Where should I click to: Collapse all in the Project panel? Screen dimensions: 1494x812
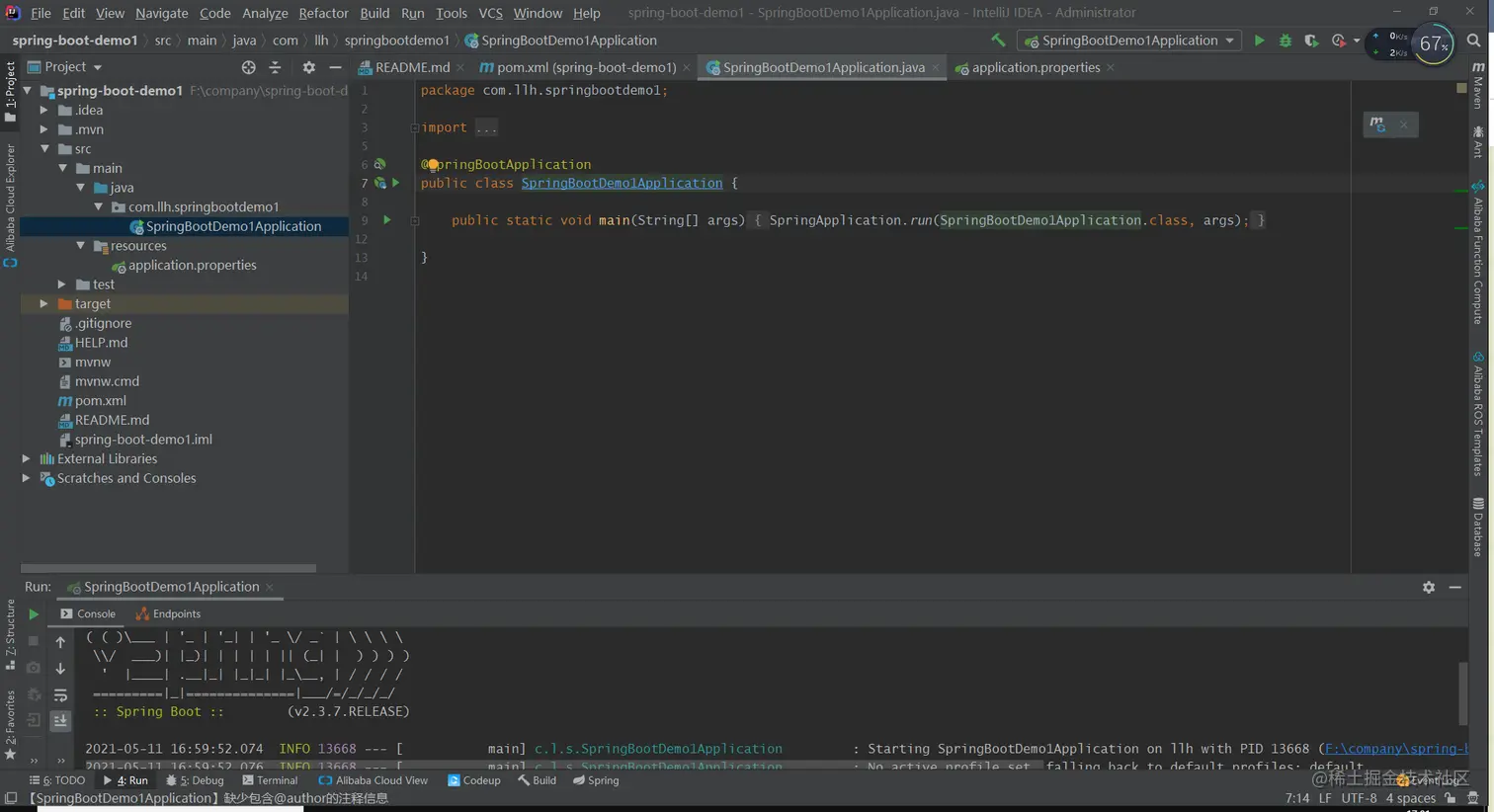point(275,67)
